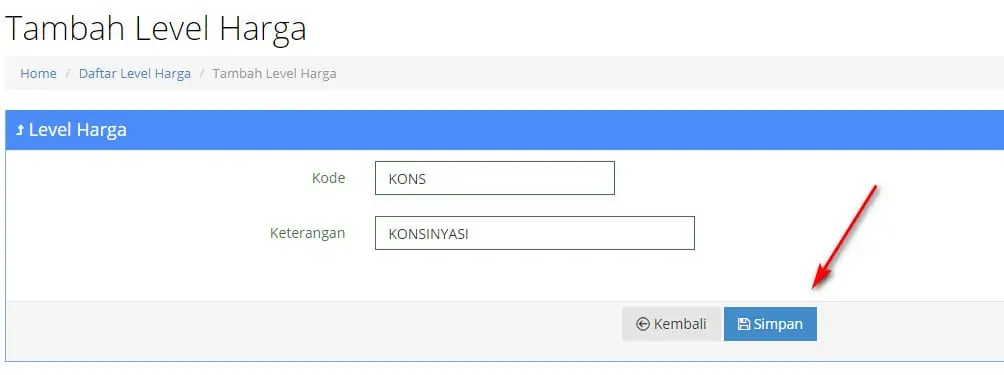
Task: Focus the Keterangan input field
Action: (535, 233)
